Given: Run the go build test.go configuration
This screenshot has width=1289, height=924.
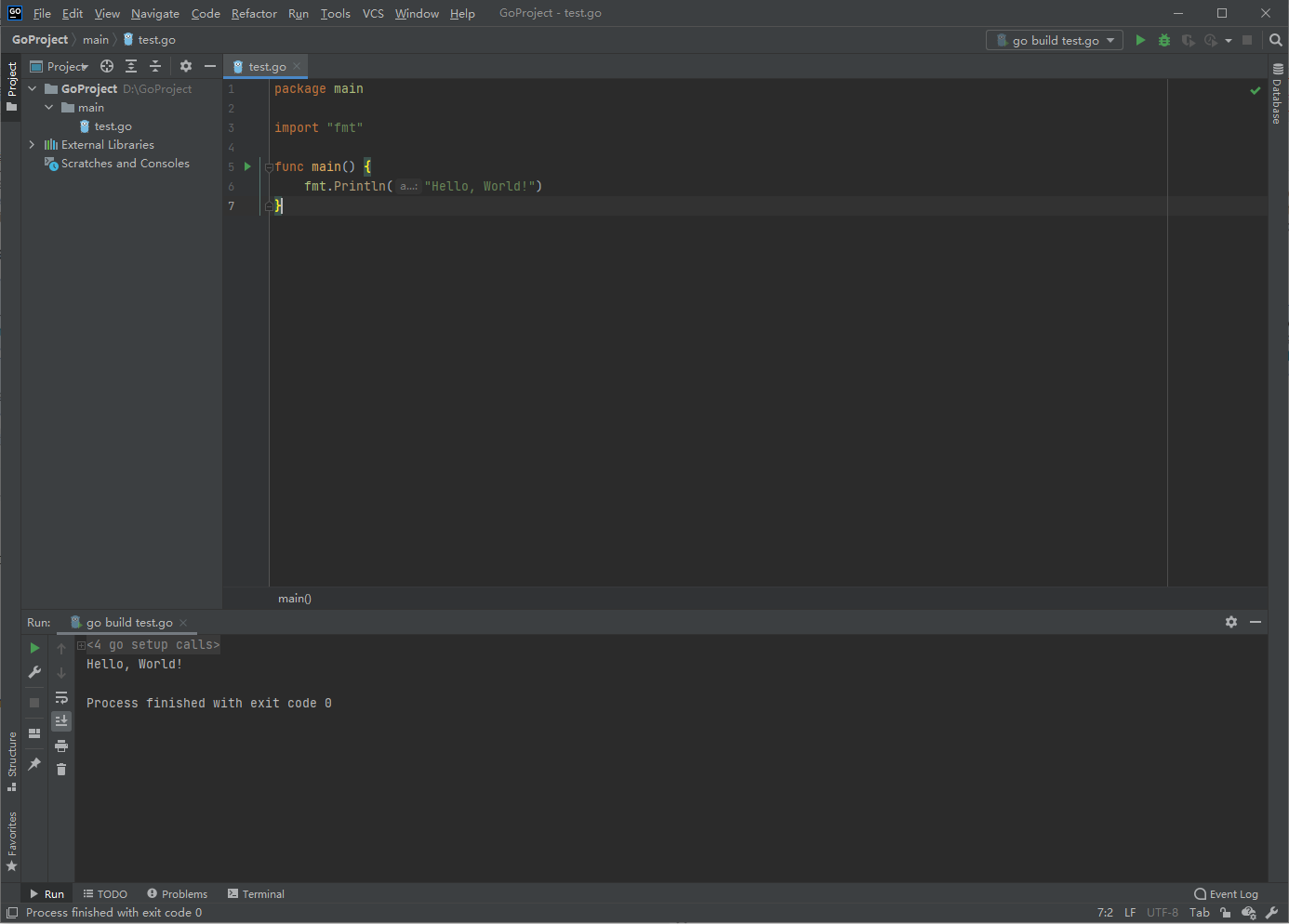Looking at the screenshot, I should coord(1140,40).
